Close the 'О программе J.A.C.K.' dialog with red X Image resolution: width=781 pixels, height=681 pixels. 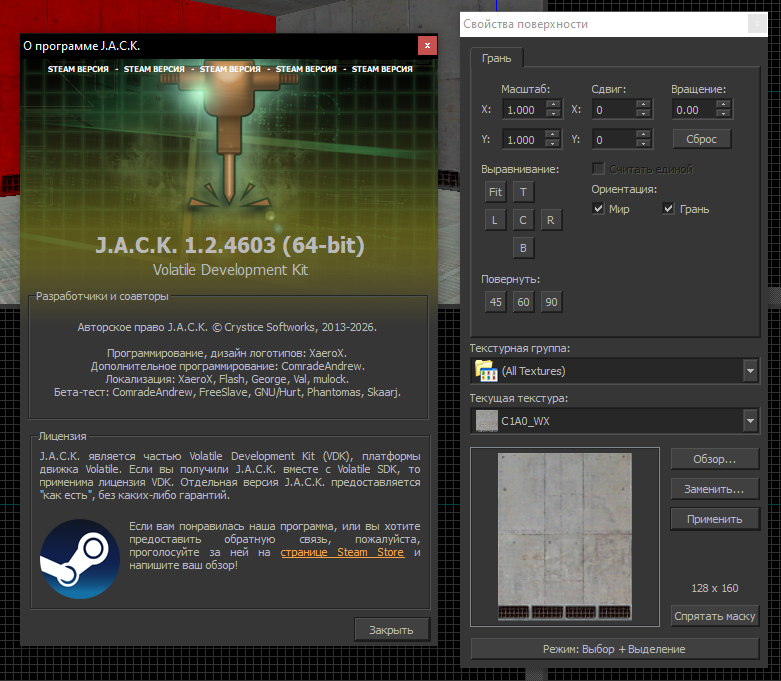point(427,45)
